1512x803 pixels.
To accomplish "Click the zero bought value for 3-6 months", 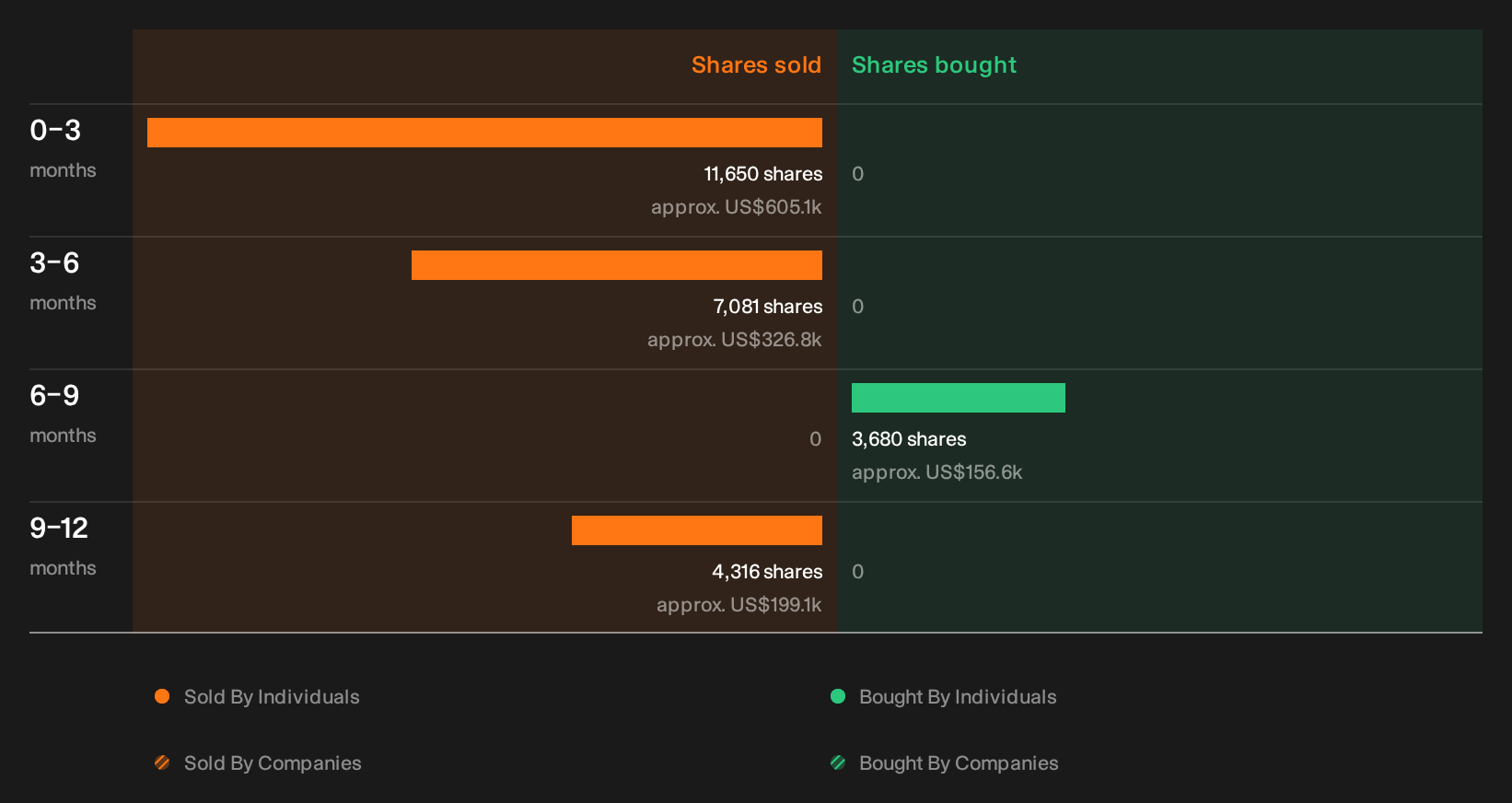I will pyautogui.click(x=858, y=307).
